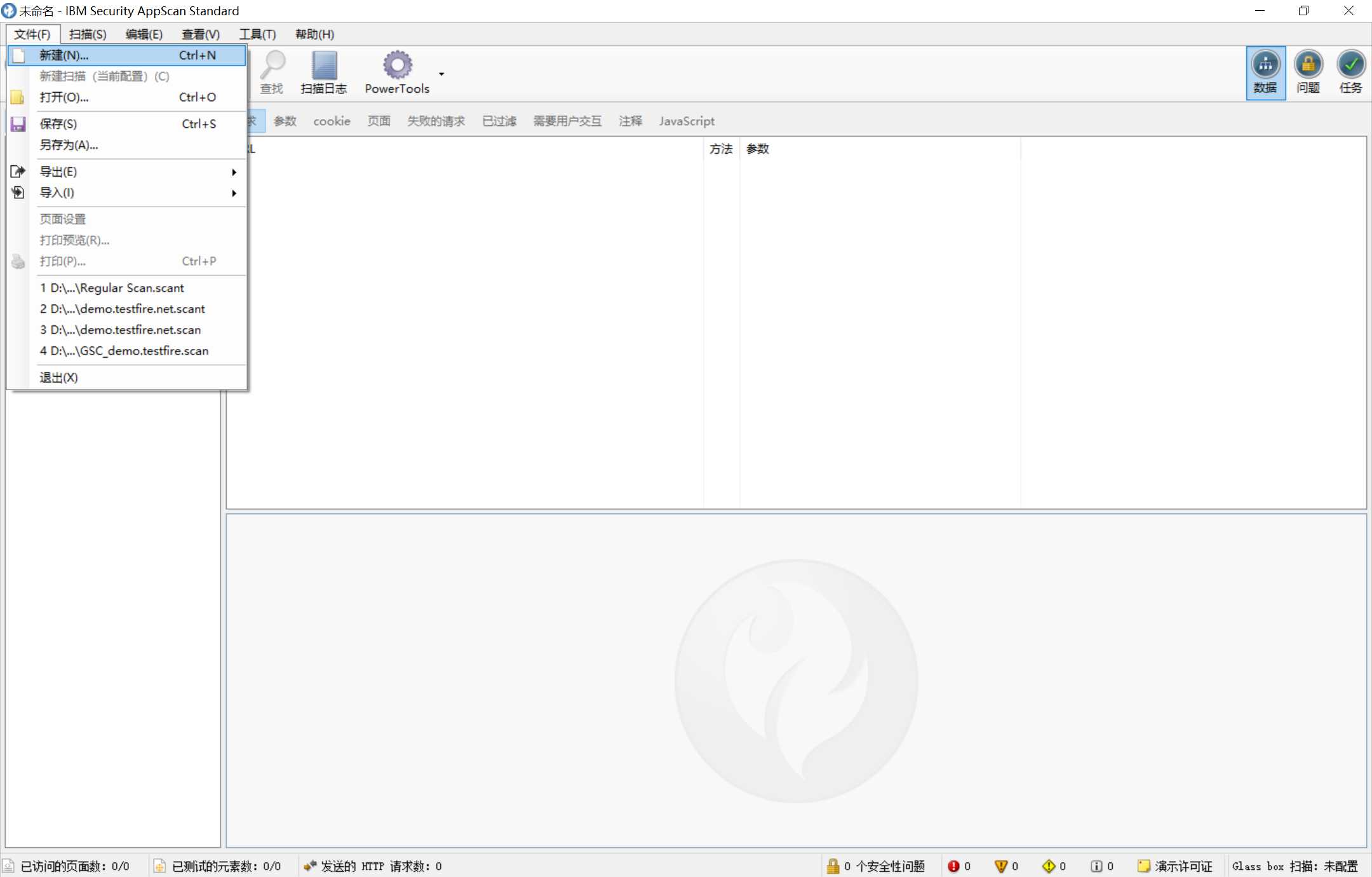Viewport: 1372px width, 877px height.
Task: Click the PowerTools gear icon
Action: (x=398, y=64)
